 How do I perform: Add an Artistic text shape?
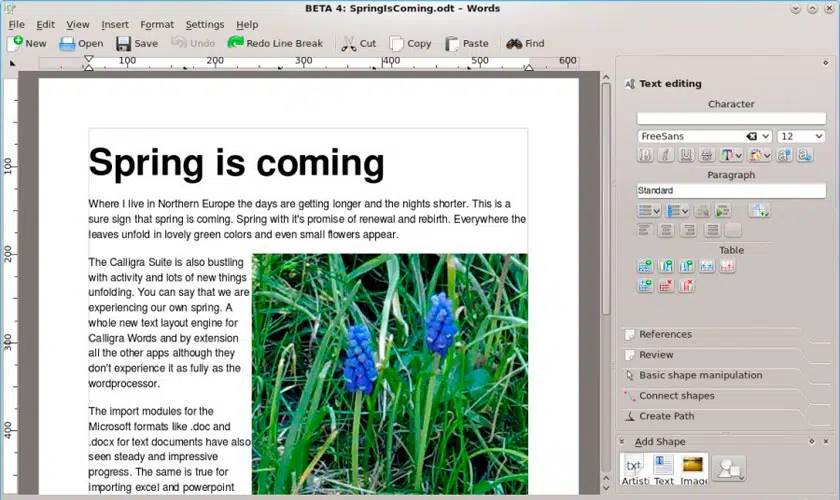[x=634, y=469]
